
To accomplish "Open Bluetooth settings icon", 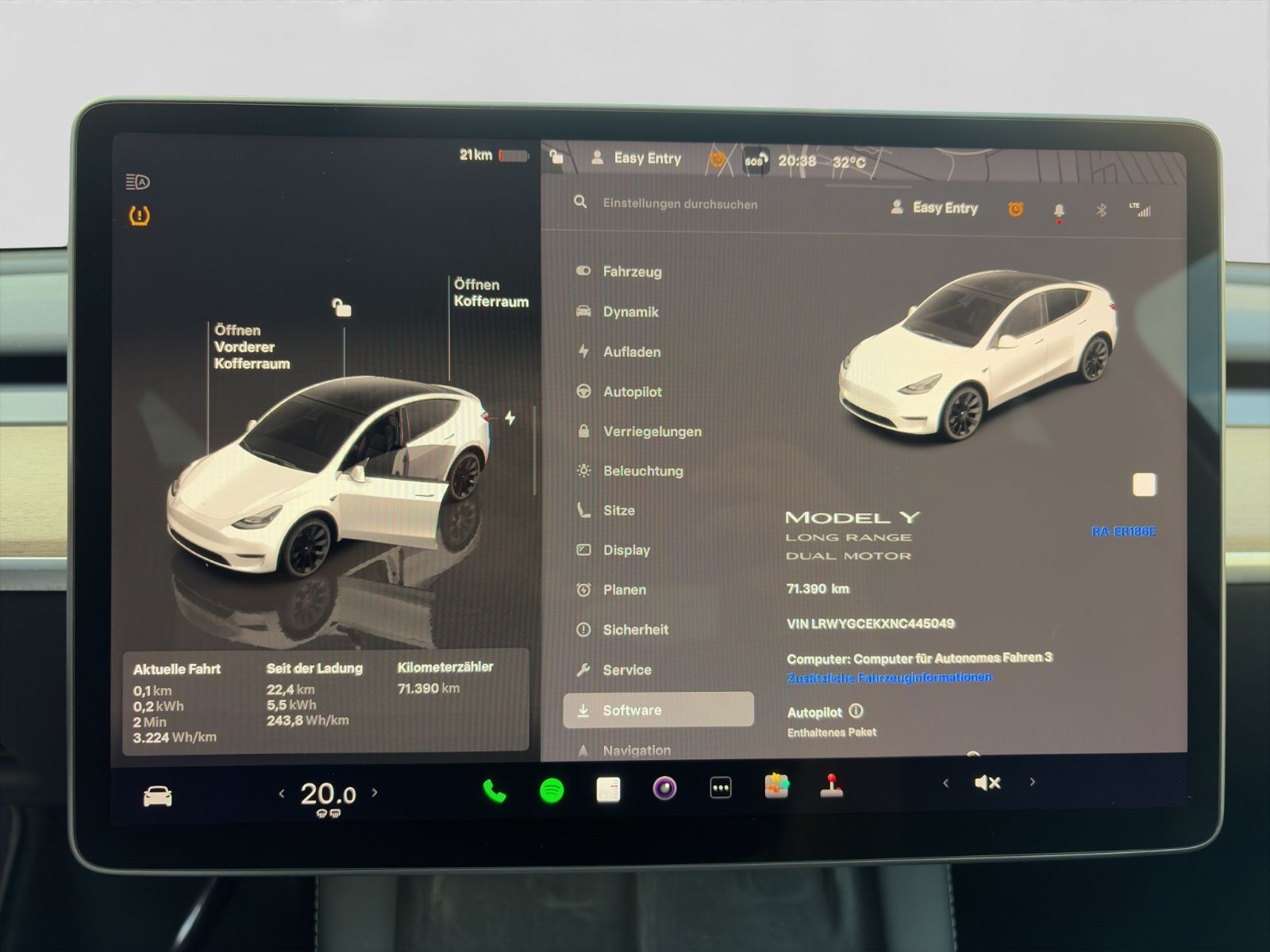I will coord(1101,210).
